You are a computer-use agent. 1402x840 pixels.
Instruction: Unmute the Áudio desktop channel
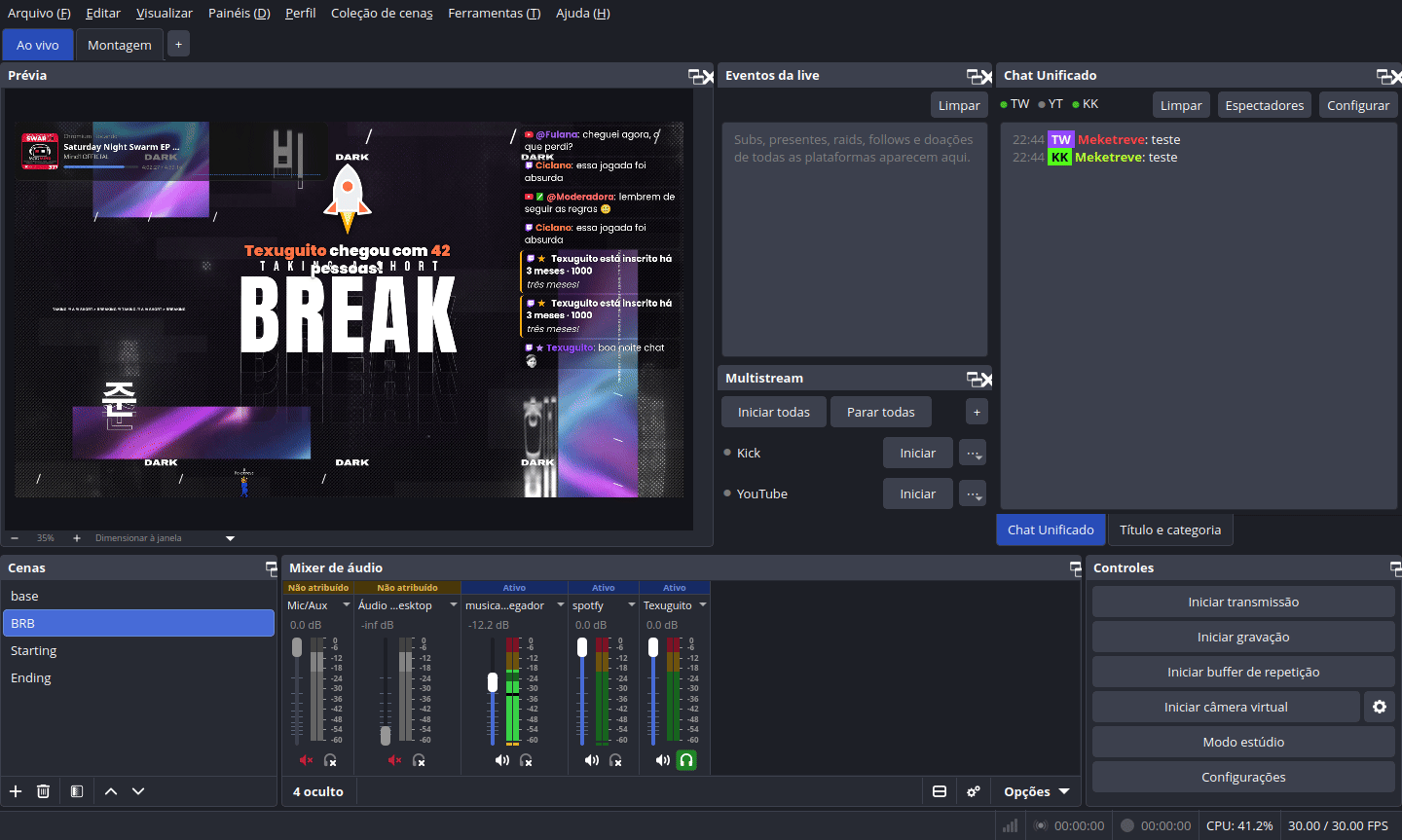pyautogui.click(x=394, y=760)
